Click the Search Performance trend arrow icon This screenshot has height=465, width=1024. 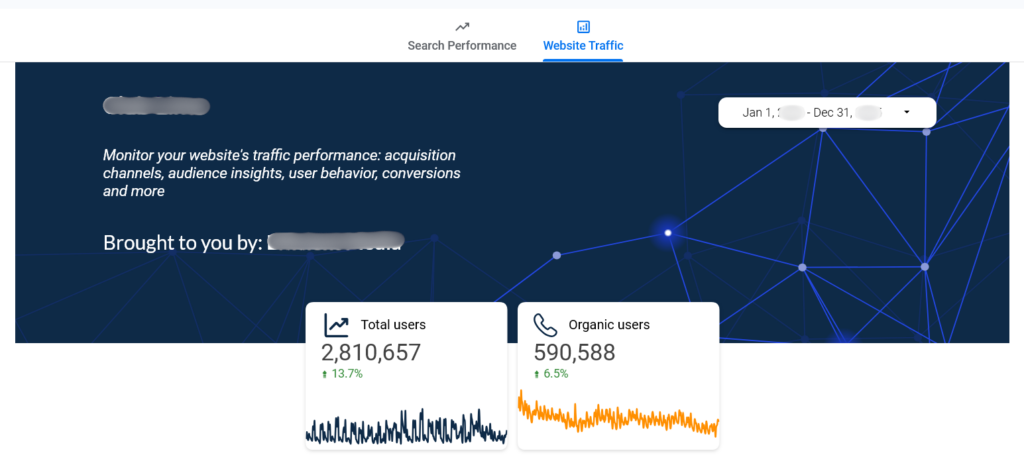point(462,27)
